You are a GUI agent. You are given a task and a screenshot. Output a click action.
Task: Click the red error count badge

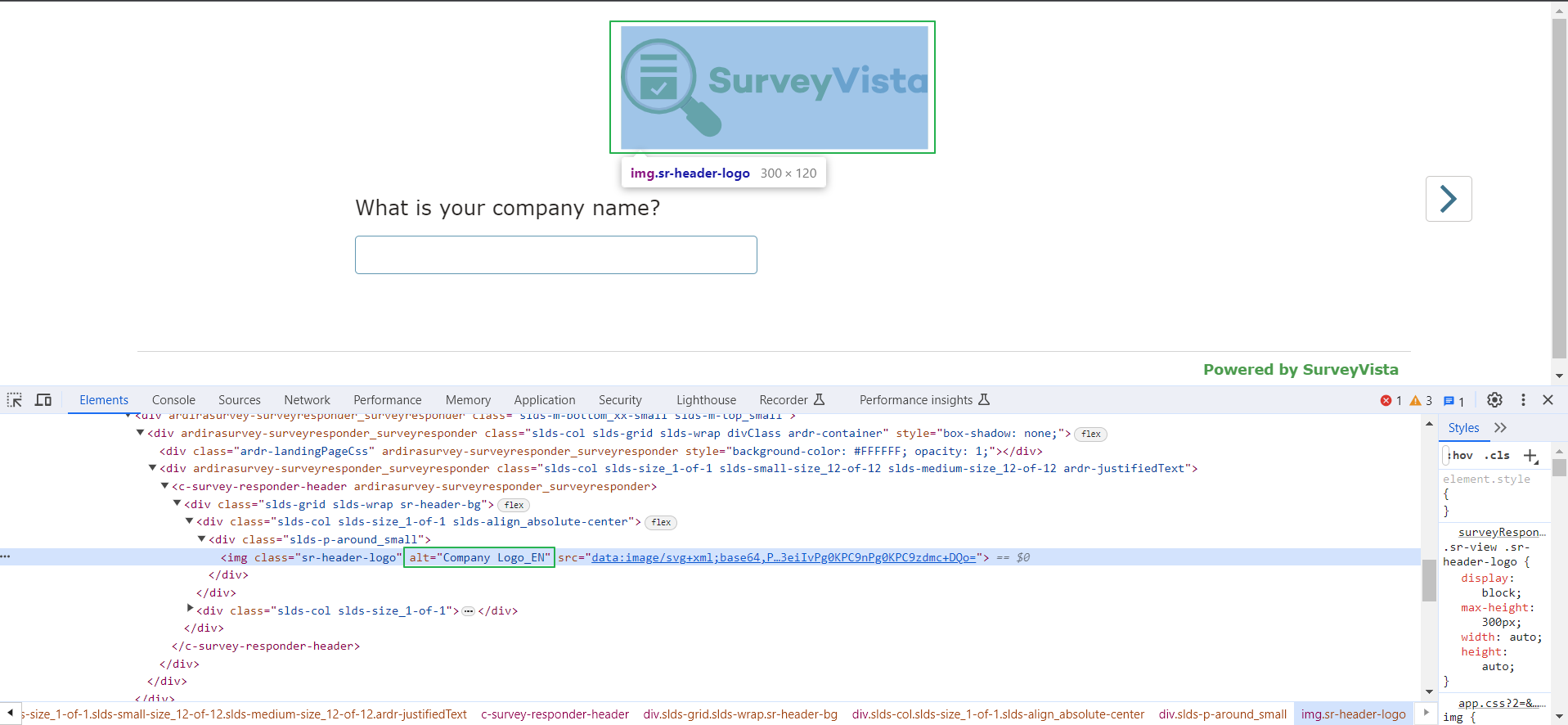[x=1391, y=401]
